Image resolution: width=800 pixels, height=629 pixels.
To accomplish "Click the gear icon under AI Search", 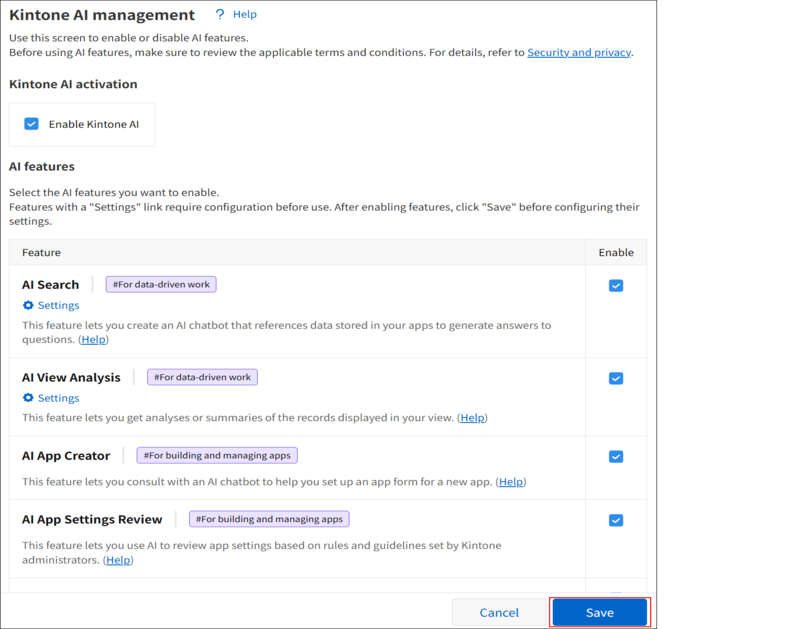I will (x=28, y=305).
